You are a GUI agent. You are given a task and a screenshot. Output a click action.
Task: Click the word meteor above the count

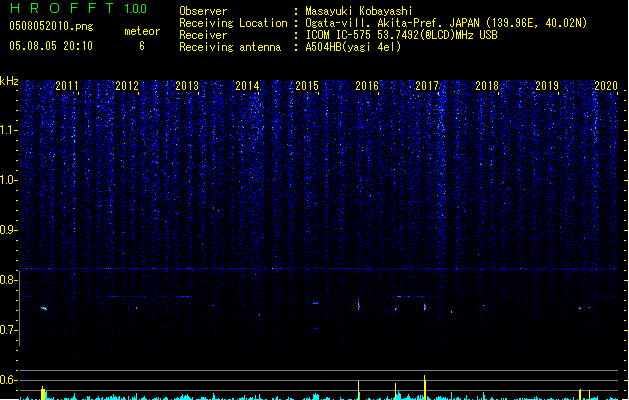(x=142, y=31)
